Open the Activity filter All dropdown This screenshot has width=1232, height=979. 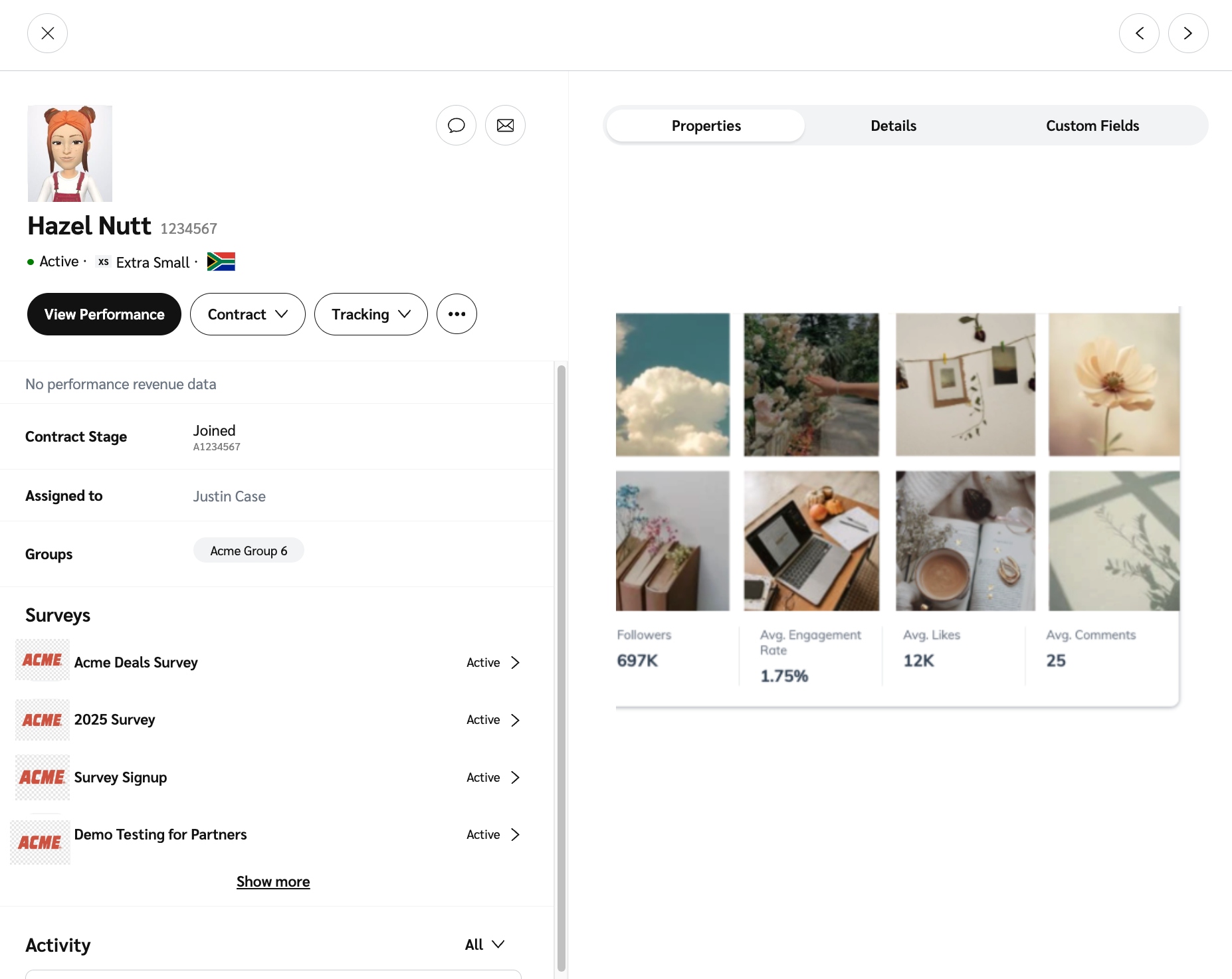[484, 944]
